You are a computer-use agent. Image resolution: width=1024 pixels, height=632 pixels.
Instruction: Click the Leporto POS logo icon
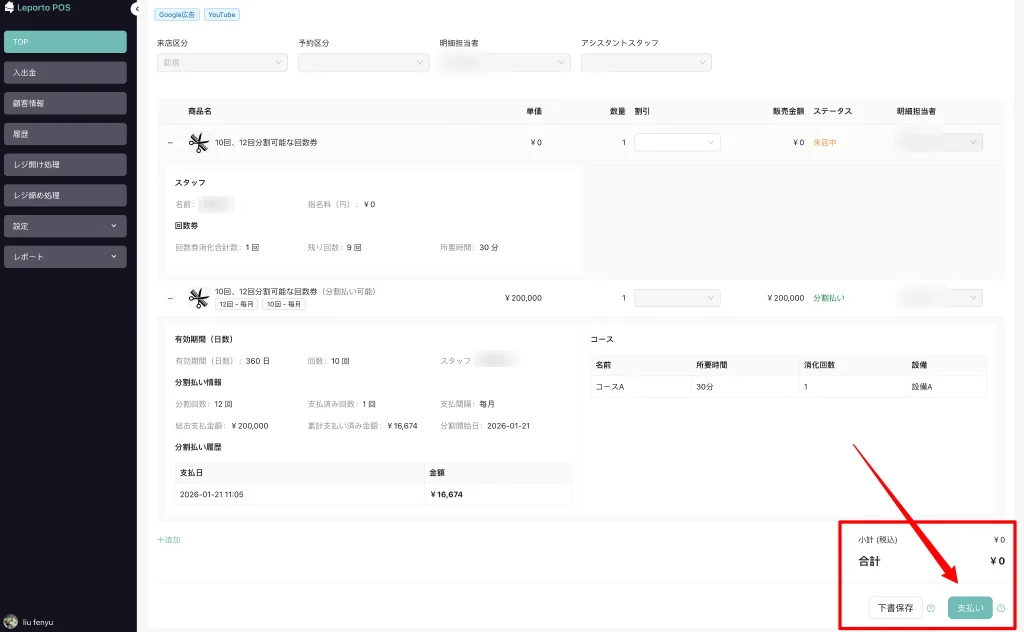[9, 8]
